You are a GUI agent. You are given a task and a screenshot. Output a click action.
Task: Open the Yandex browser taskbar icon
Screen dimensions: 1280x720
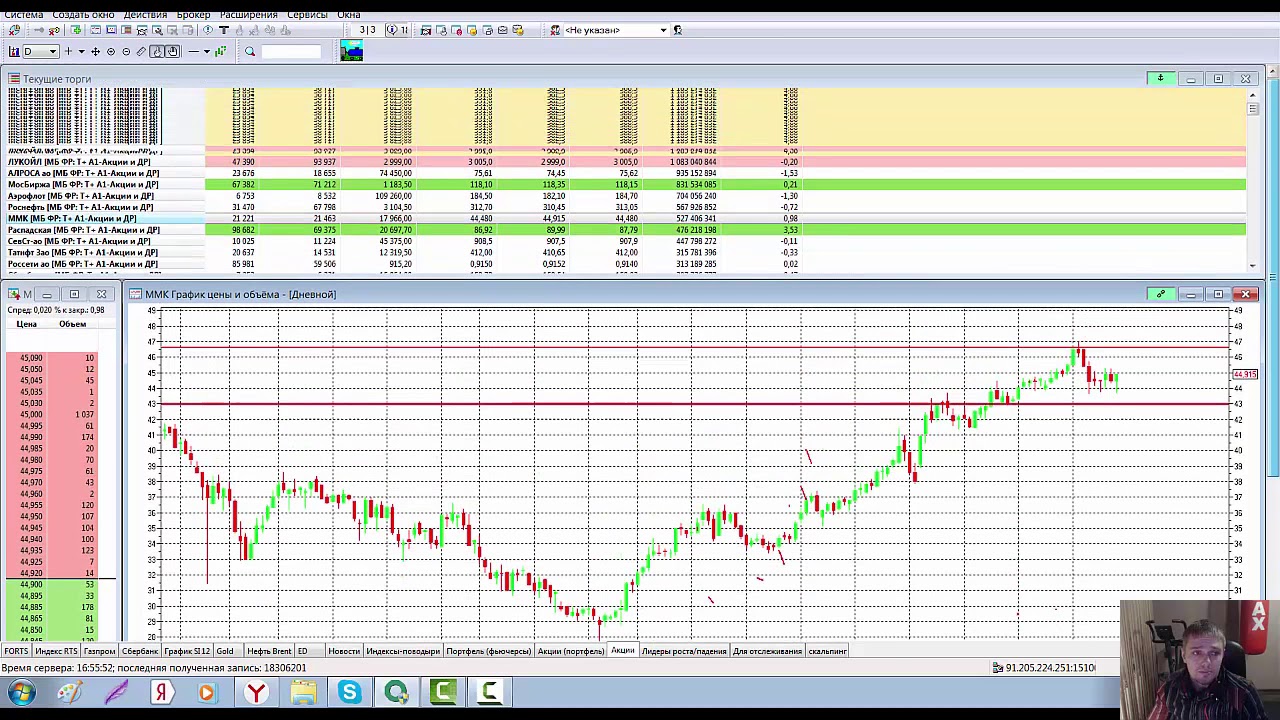[257, 692]
